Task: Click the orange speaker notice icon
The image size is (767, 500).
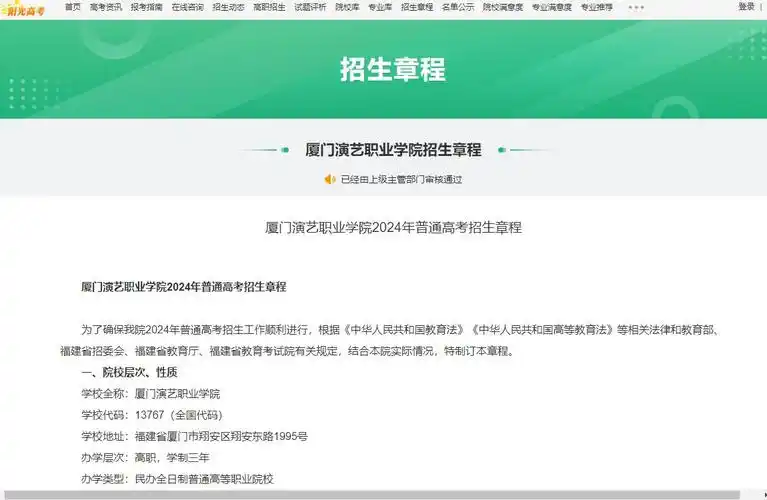Action: click(330, 180)
